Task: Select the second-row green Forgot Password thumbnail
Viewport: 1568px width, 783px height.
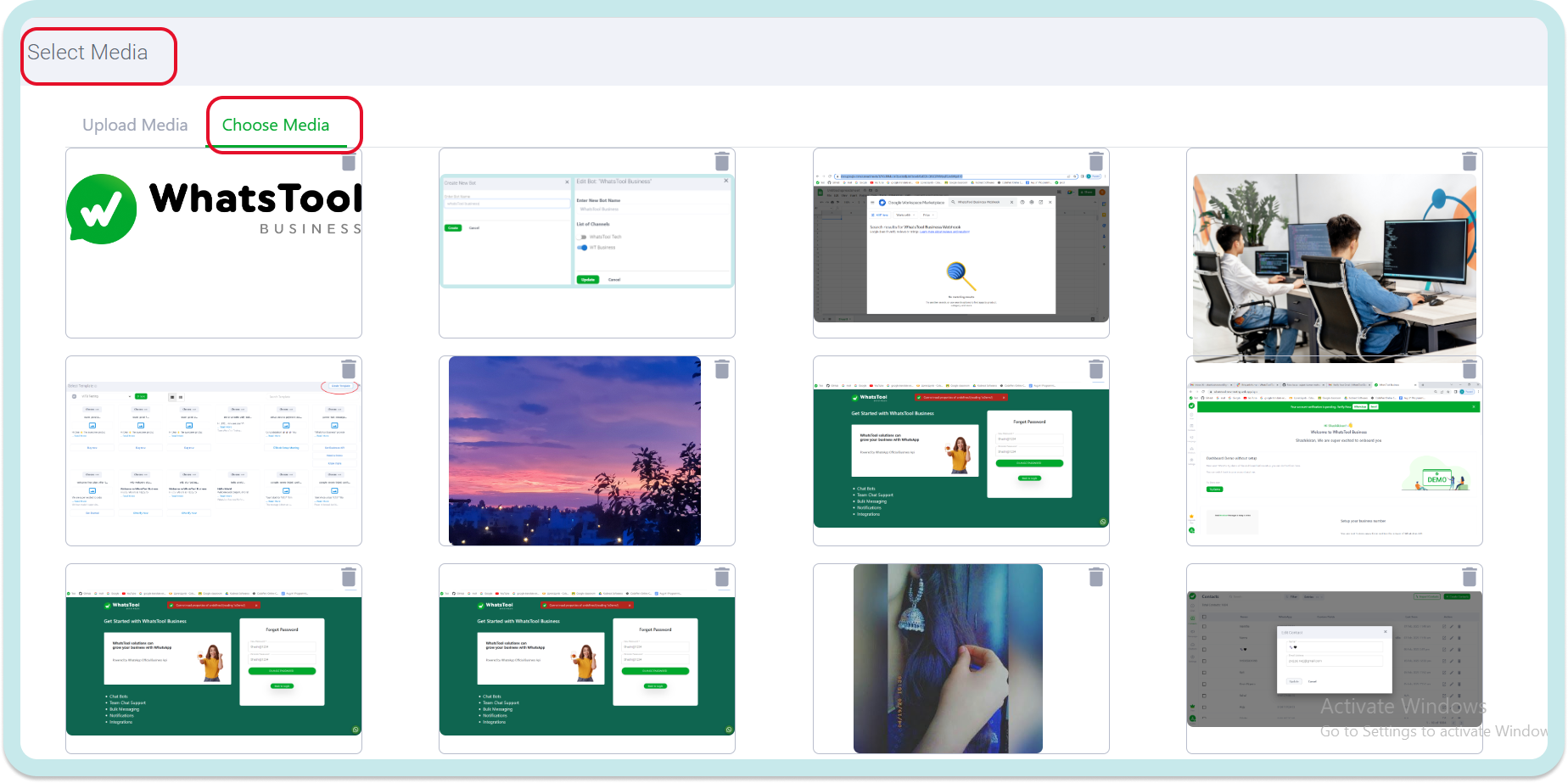Action: (960, 455)
